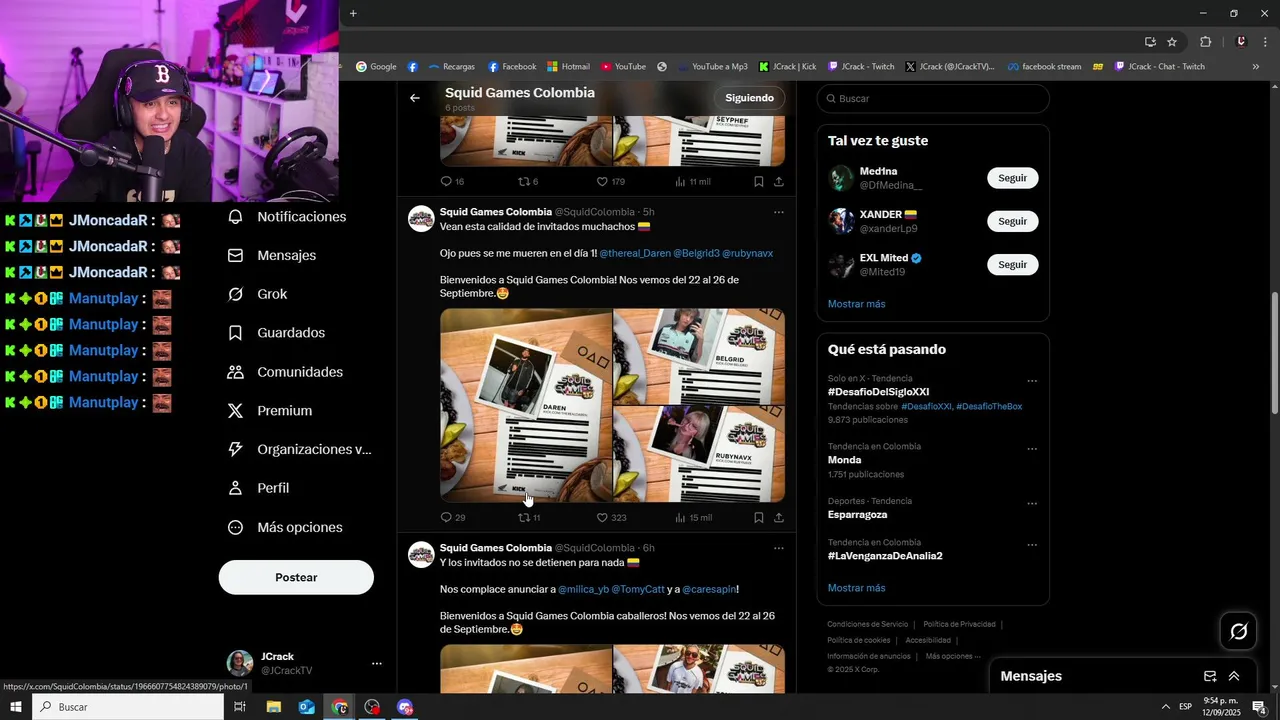1280x720 pixels.
Task: Open Comunidades in the sidebar
Action: (x=285, y=372)
